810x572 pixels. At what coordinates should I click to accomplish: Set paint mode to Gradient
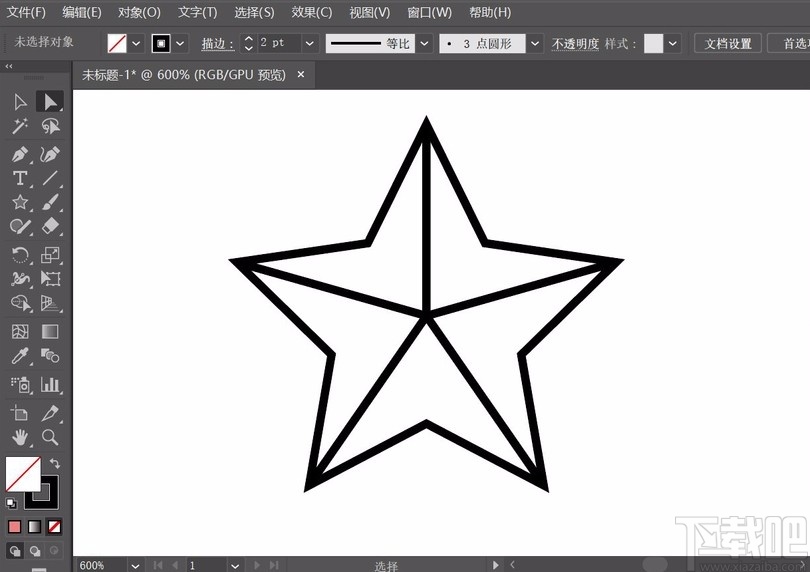click(x=34, y=527)
